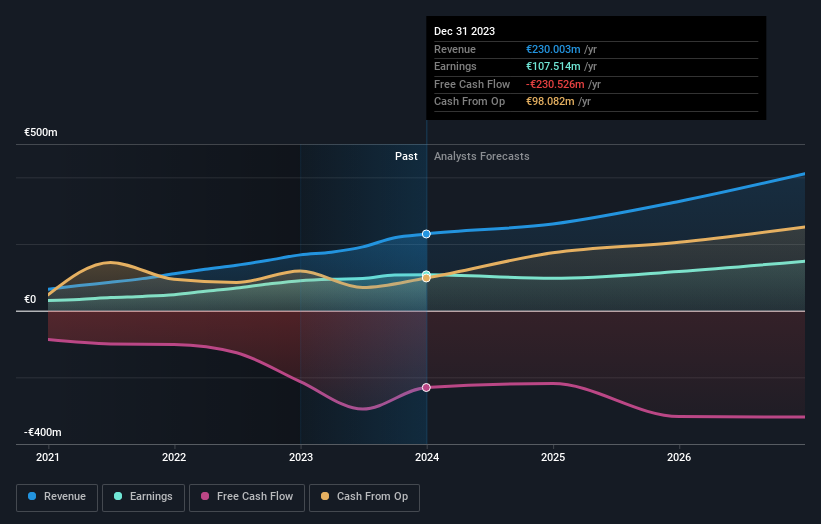Click the pink Free Cash Flow data point at 2024
The height and width of the screenshot is (524, 821).
(426, 387)
